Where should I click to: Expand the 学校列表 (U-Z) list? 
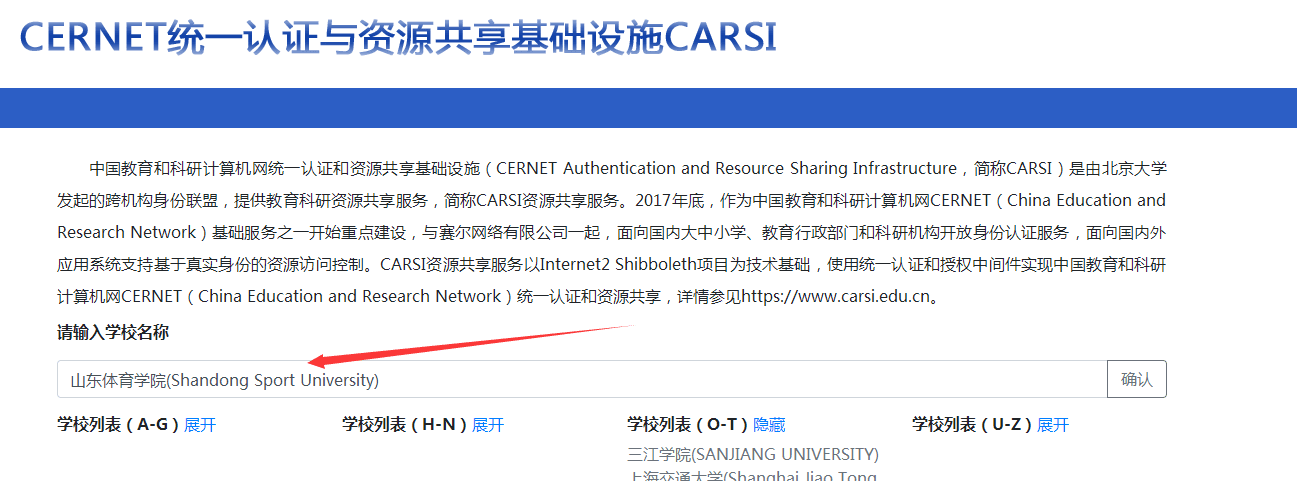pyautogui.click(x=1053, y=425)
